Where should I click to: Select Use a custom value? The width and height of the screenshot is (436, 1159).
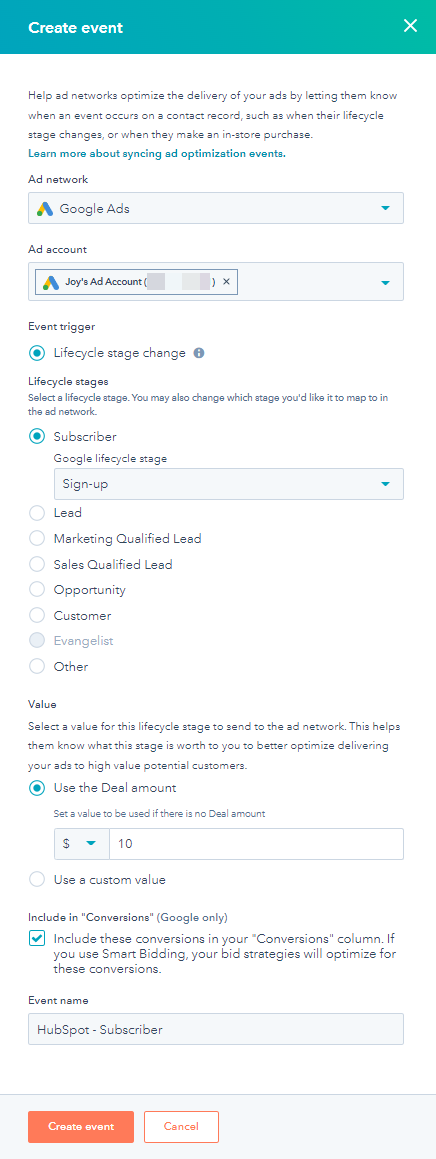pyautogui.click(x=36, y=880)
